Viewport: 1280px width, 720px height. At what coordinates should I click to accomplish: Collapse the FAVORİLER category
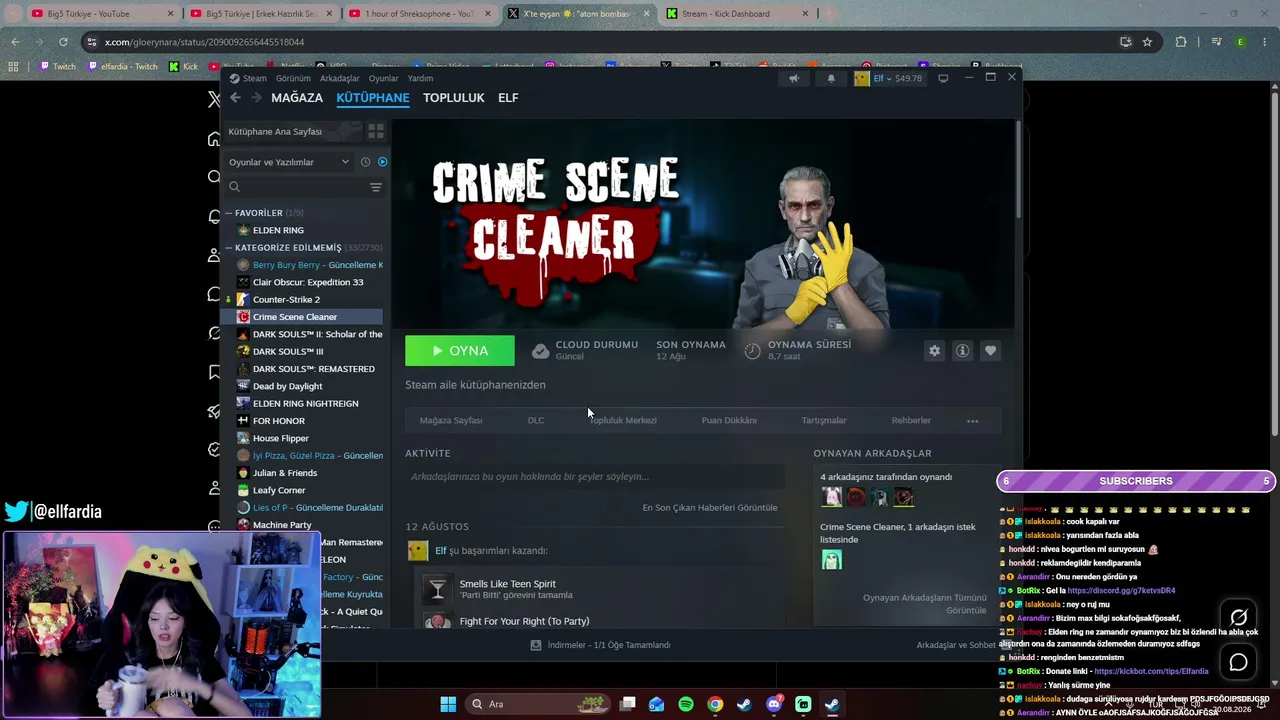pyautogui.click(x=228, y=213)
